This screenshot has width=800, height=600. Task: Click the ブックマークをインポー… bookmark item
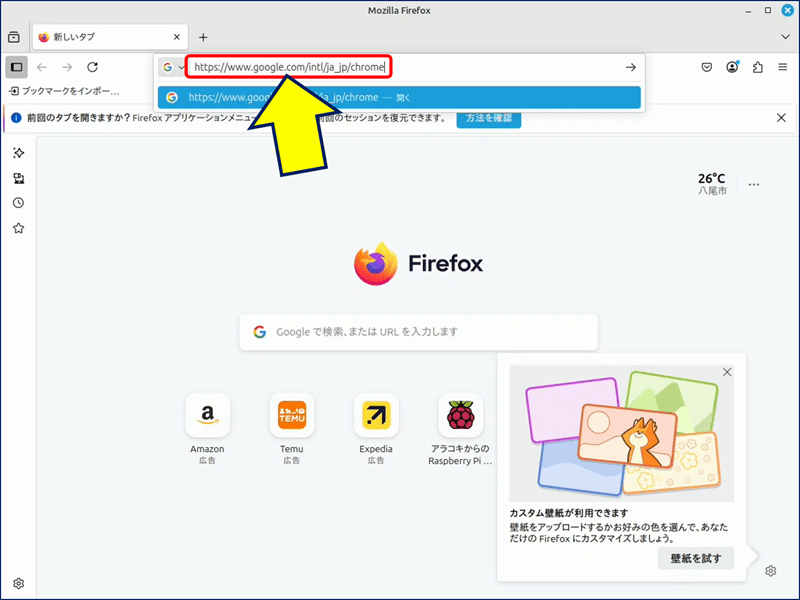coord(64,91)
